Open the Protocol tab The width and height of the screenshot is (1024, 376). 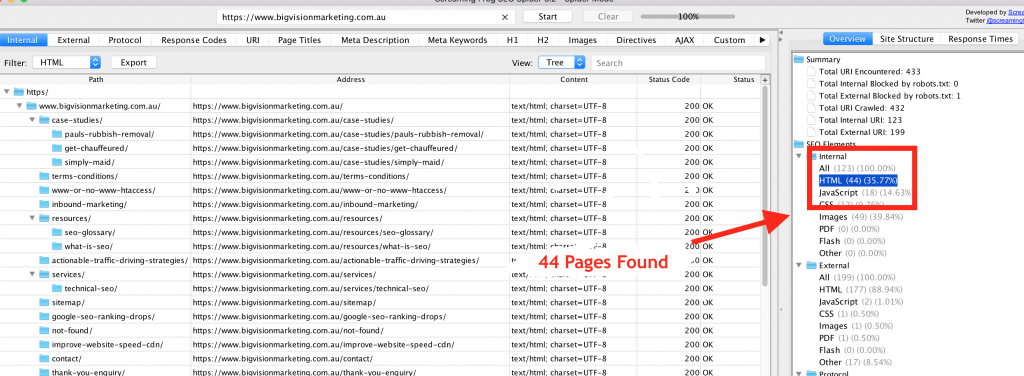point(125,40)
